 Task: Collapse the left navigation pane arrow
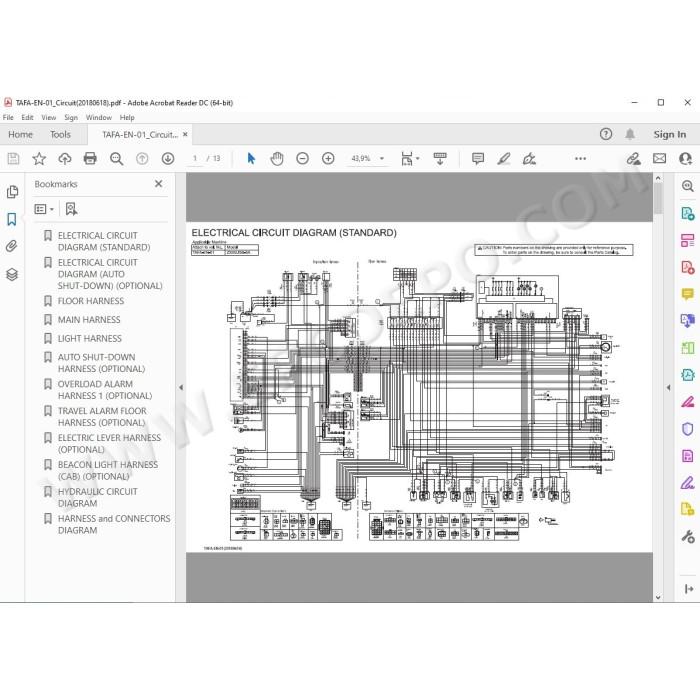pos(181,388)
